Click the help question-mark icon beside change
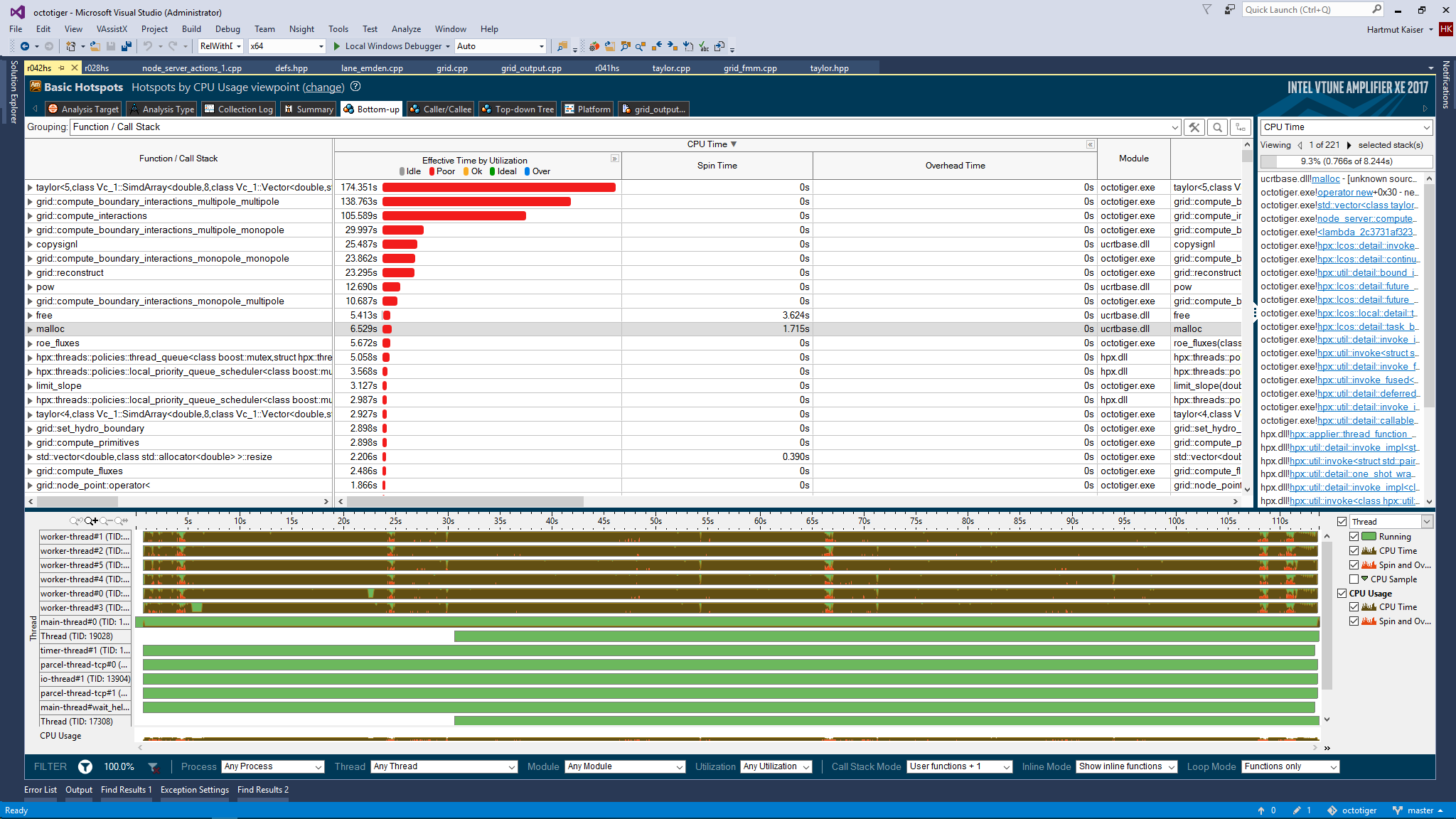 point(355,87)
